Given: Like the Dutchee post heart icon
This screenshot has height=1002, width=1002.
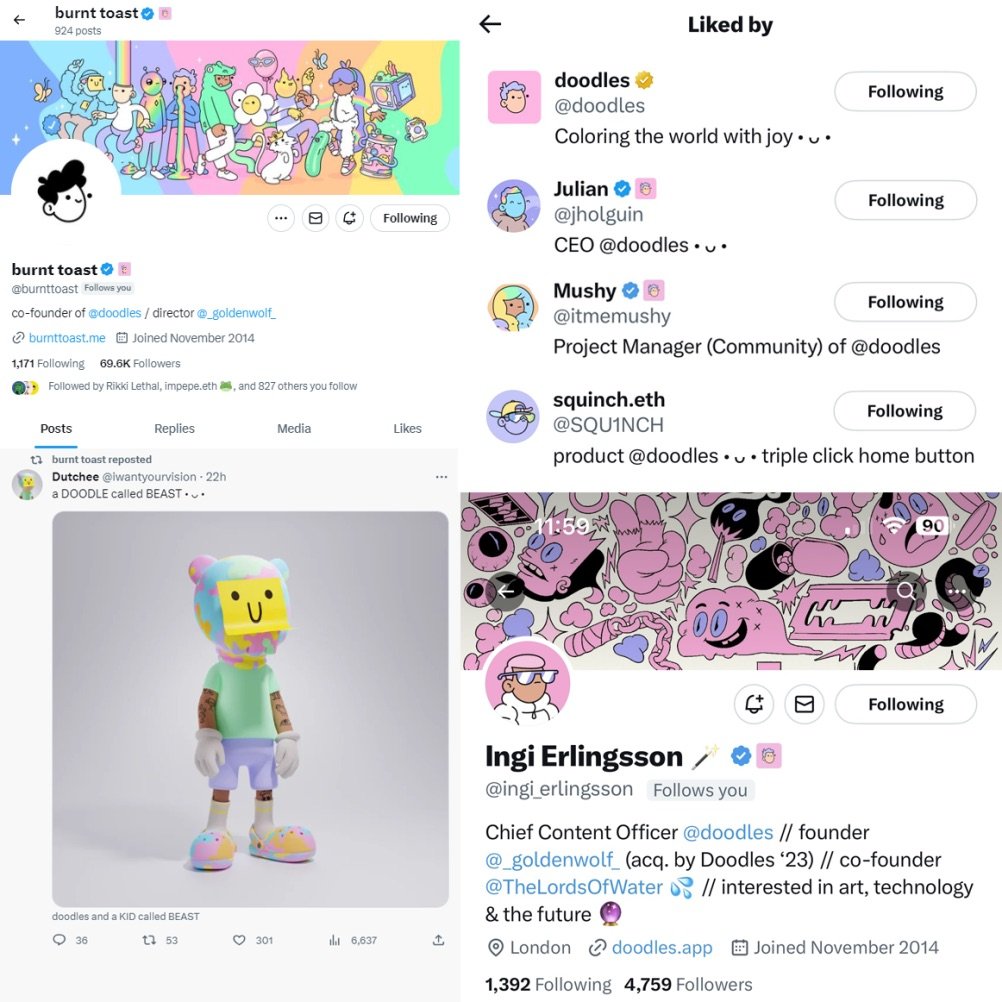Looking at the screenshot, I should (x=239, y=940).
